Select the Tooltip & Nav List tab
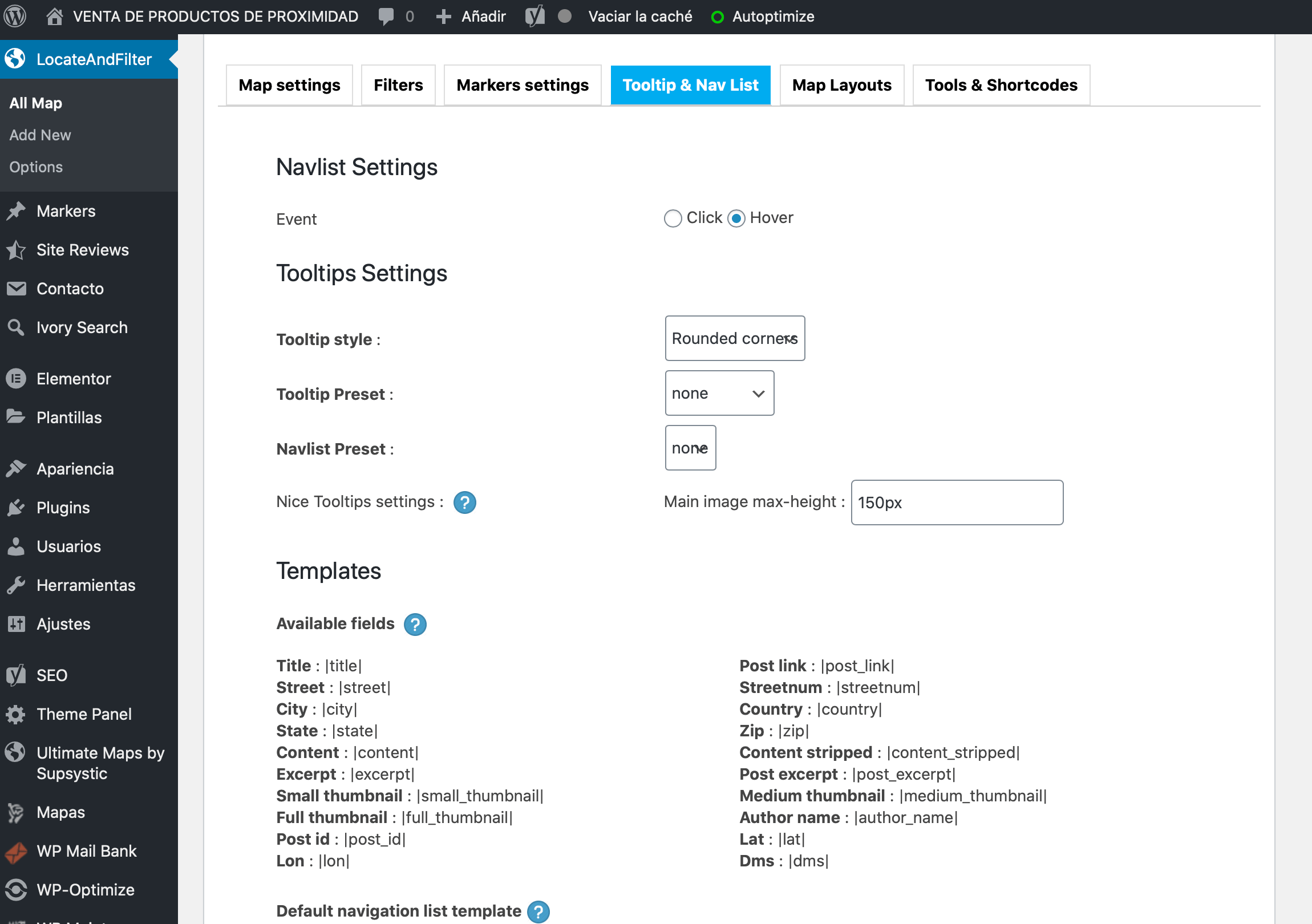1312x924 pixels. tap(690, 85)
